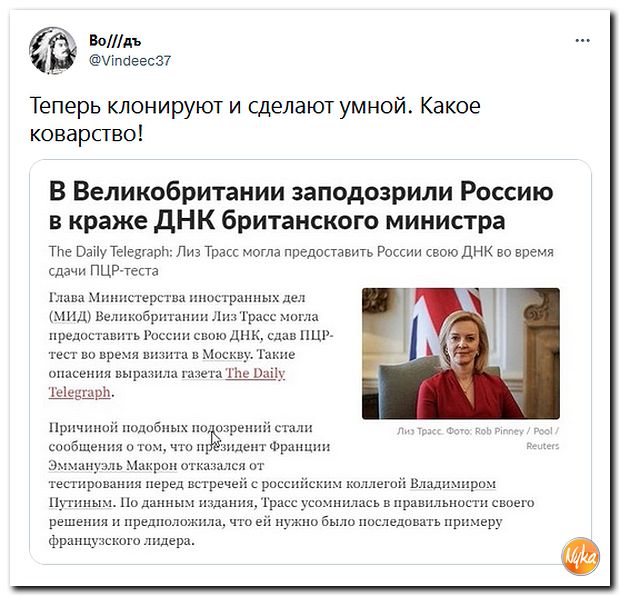
Task: Follow the underlined Москву link
Action: 226,354
